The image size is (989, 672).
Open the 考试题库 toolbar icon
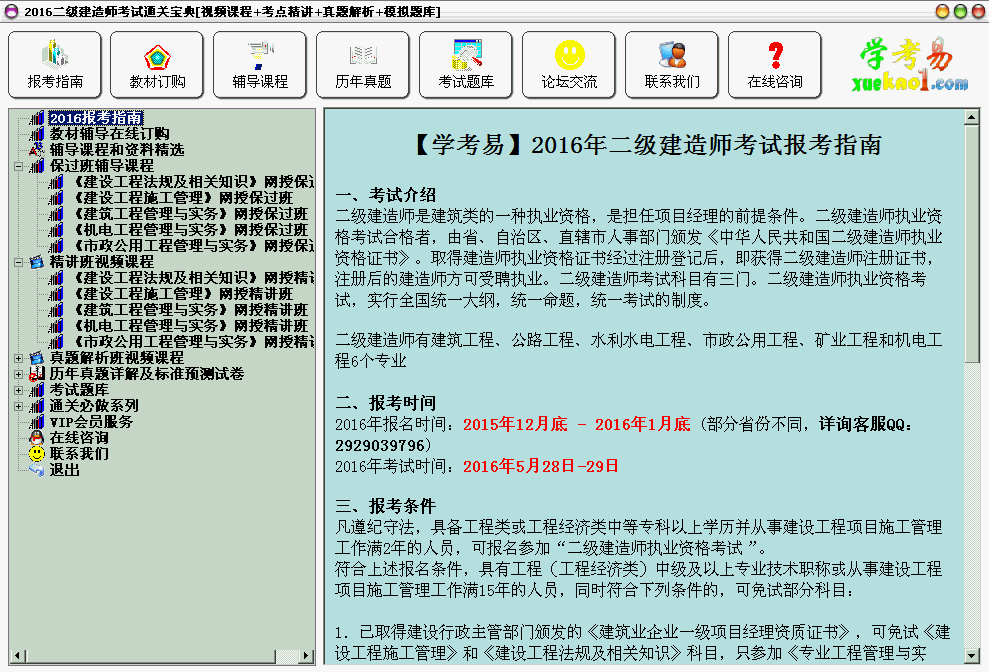click(x=465, y=64)
